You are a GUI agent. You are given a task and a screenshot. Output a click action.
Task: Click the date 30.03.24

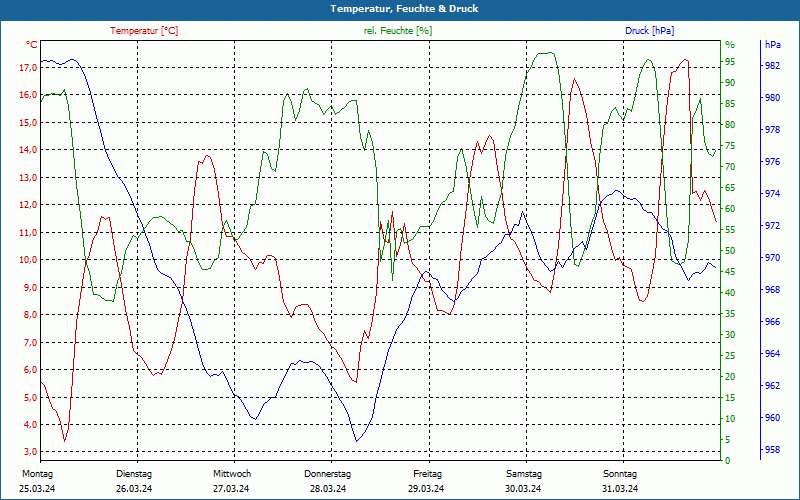tap(523, 489)
